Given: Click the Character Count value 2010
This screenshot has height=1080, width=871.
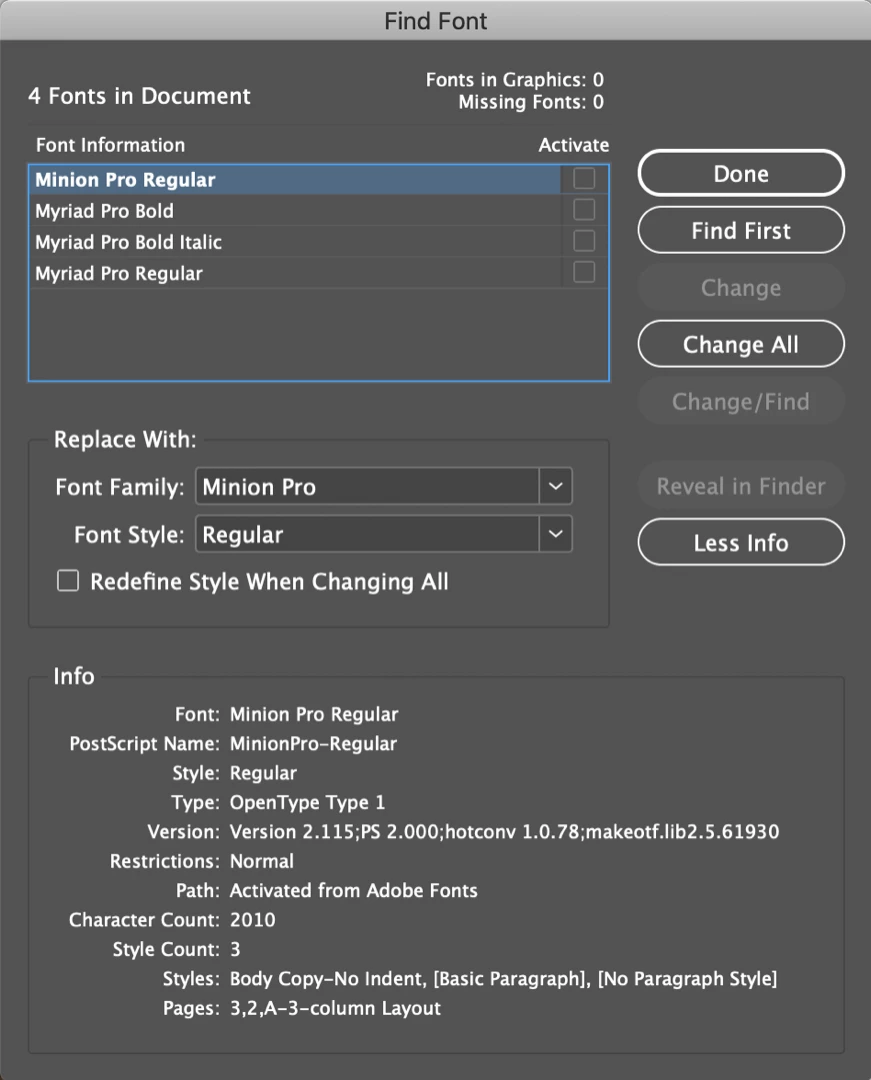Looking at the screenshot, I should pyautogui.click(x=253, y=920).
